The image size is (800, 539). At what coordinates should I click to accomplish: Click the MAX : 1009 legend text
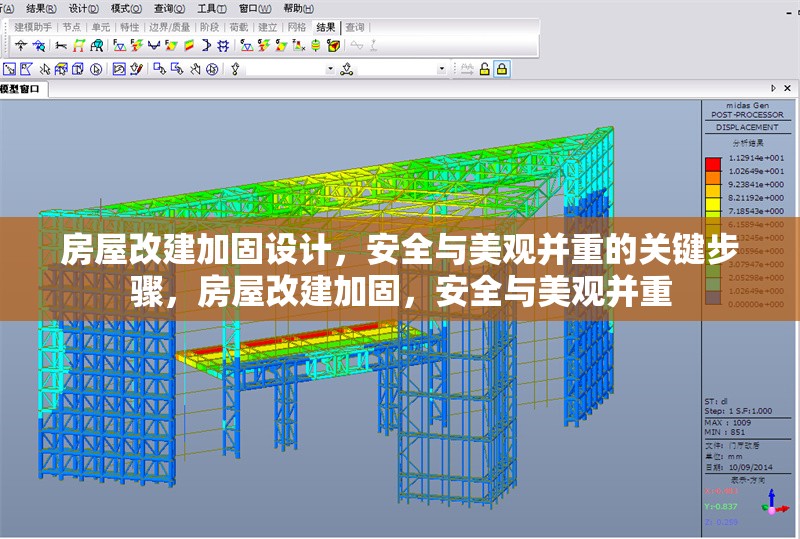click(x=728, y=423)
